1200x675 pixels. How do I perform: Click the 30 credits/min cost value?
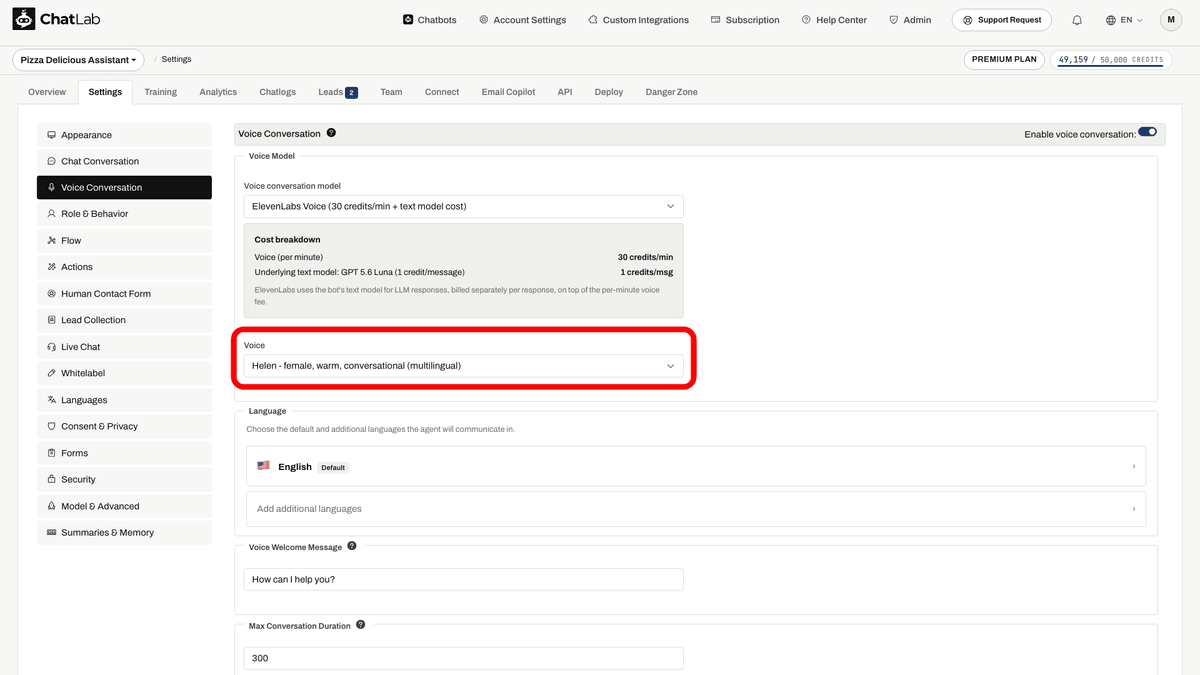point(645,257)
